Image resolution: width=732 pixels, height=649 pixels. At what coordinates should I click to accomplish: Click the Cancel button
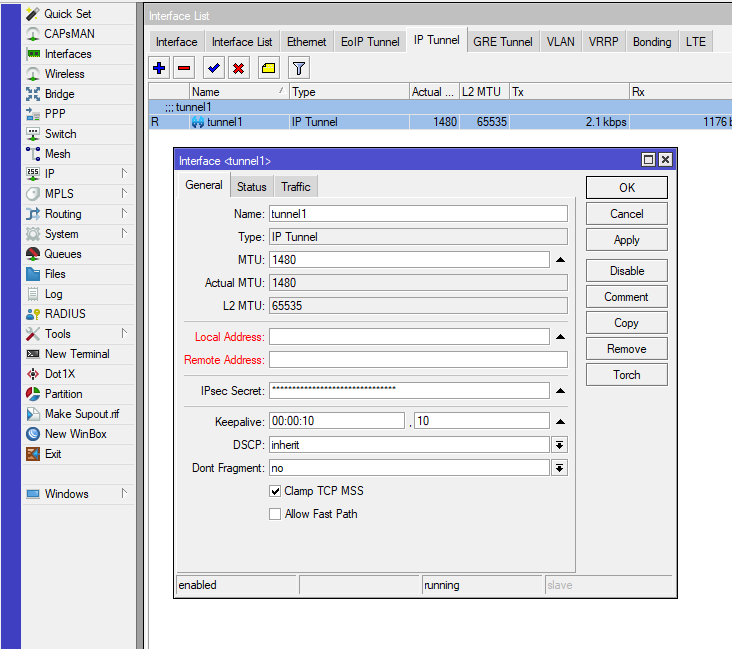tap(626, 214)
